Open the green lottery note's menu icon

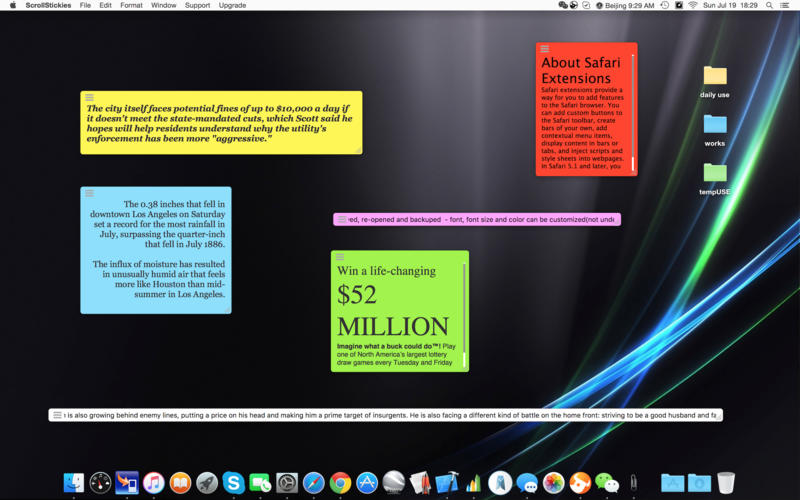tap(340, 257)
